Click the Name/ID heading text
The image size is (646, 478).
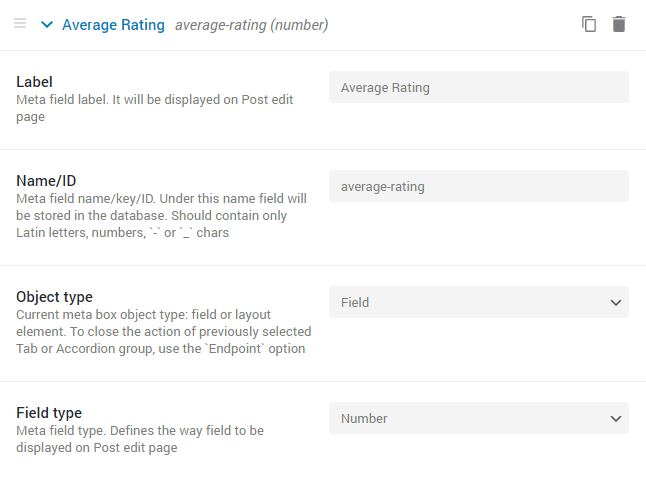click(46, 180)
